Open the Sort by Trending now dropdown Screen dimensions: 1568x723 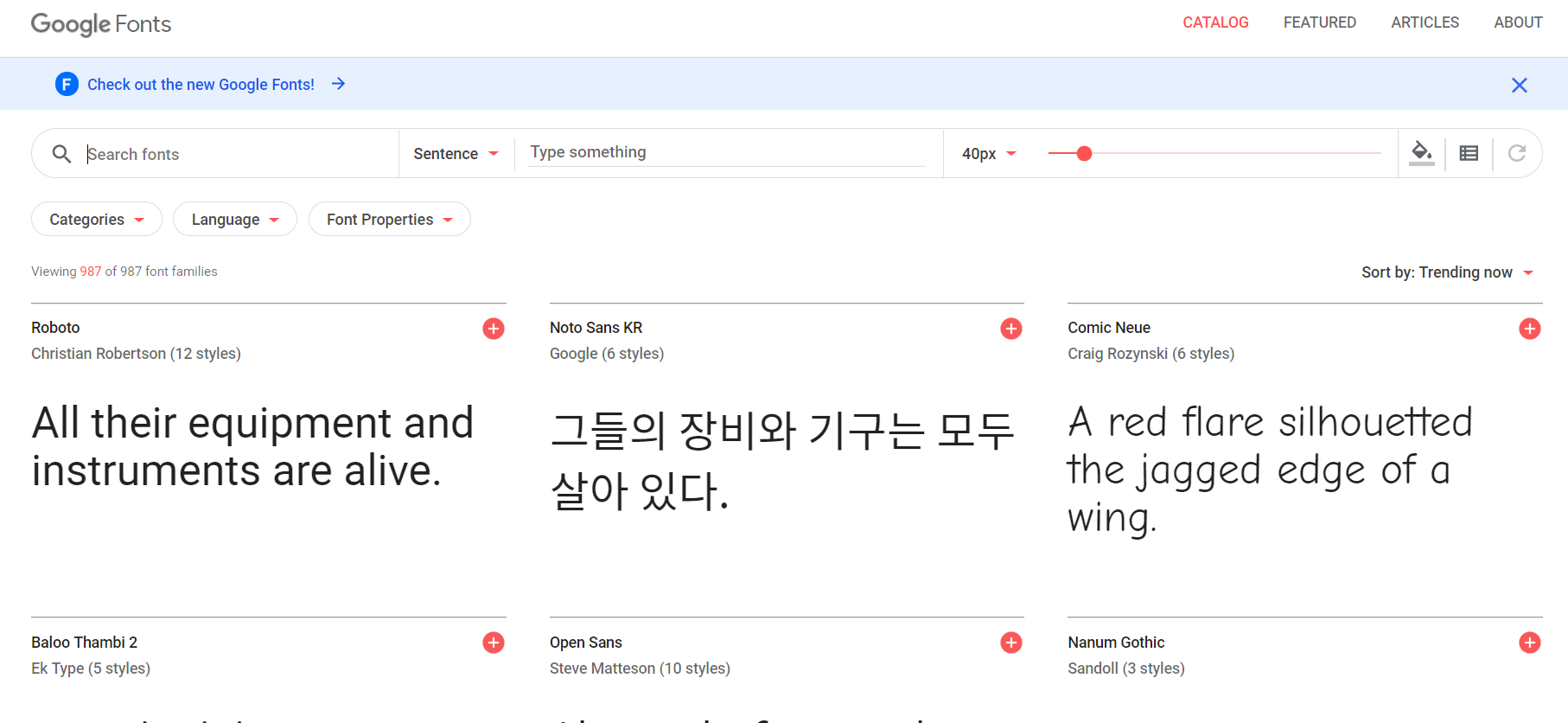(1448, 272)
